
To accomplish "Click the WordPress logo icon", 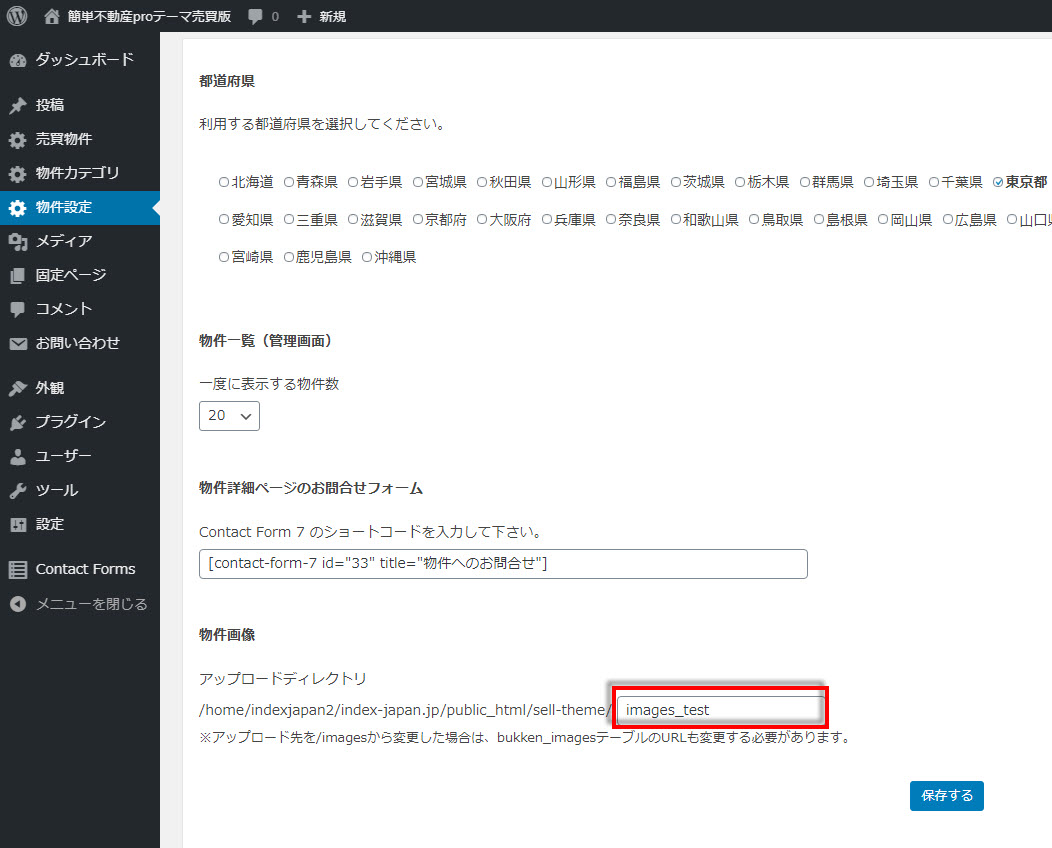I will click(16, 16).
